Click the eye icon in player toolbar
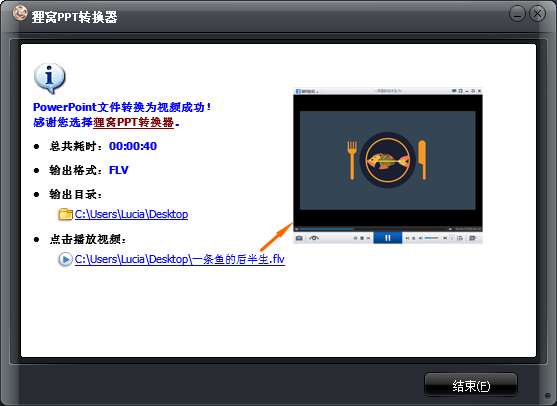 314,238
